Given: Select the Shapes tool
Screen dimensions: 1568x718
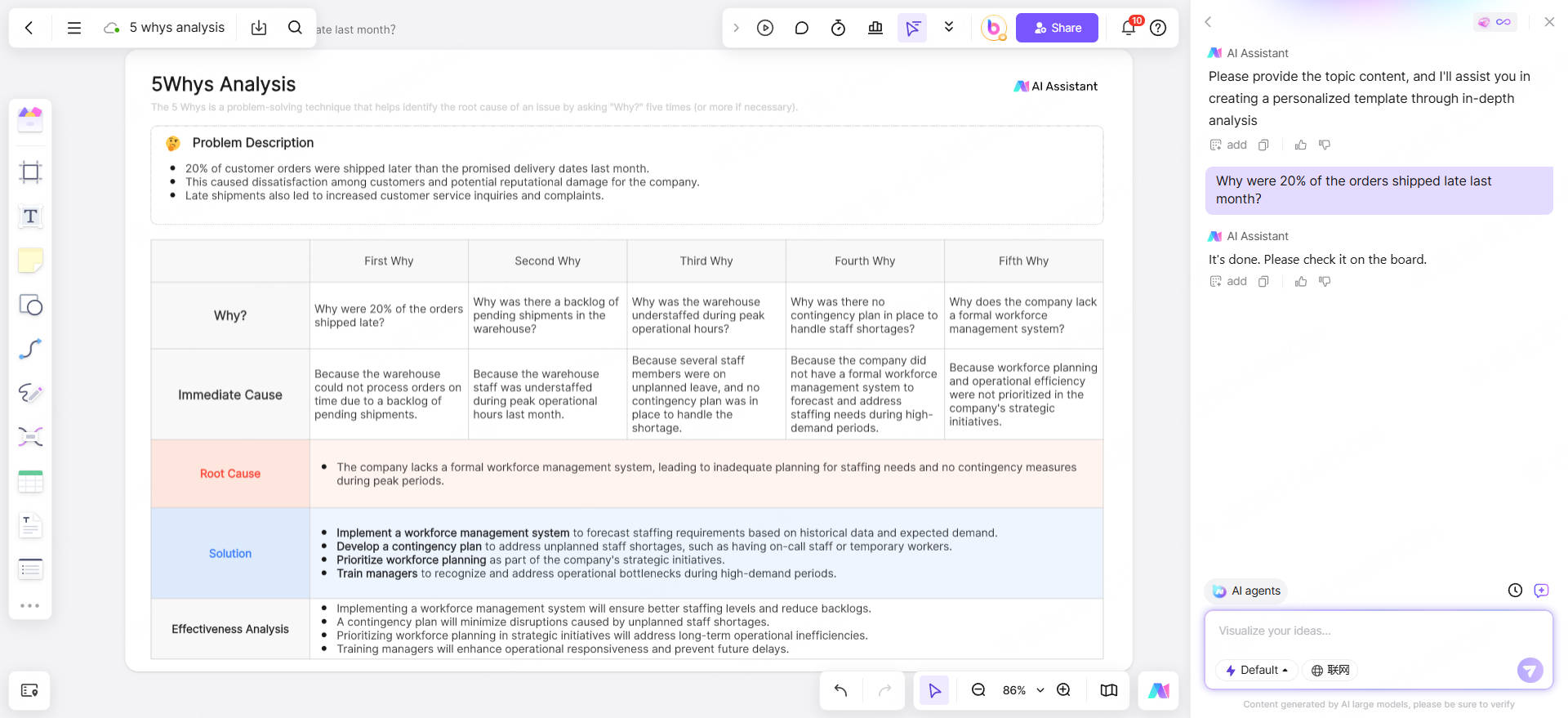Looking at the screenshot, I should click(30, 305).
